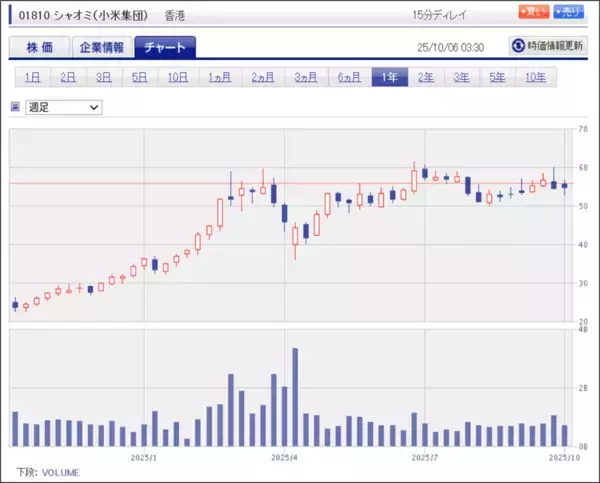600x483 pixels.
Task: Select the 3ヵ月 period
Action: pos(307,77)
